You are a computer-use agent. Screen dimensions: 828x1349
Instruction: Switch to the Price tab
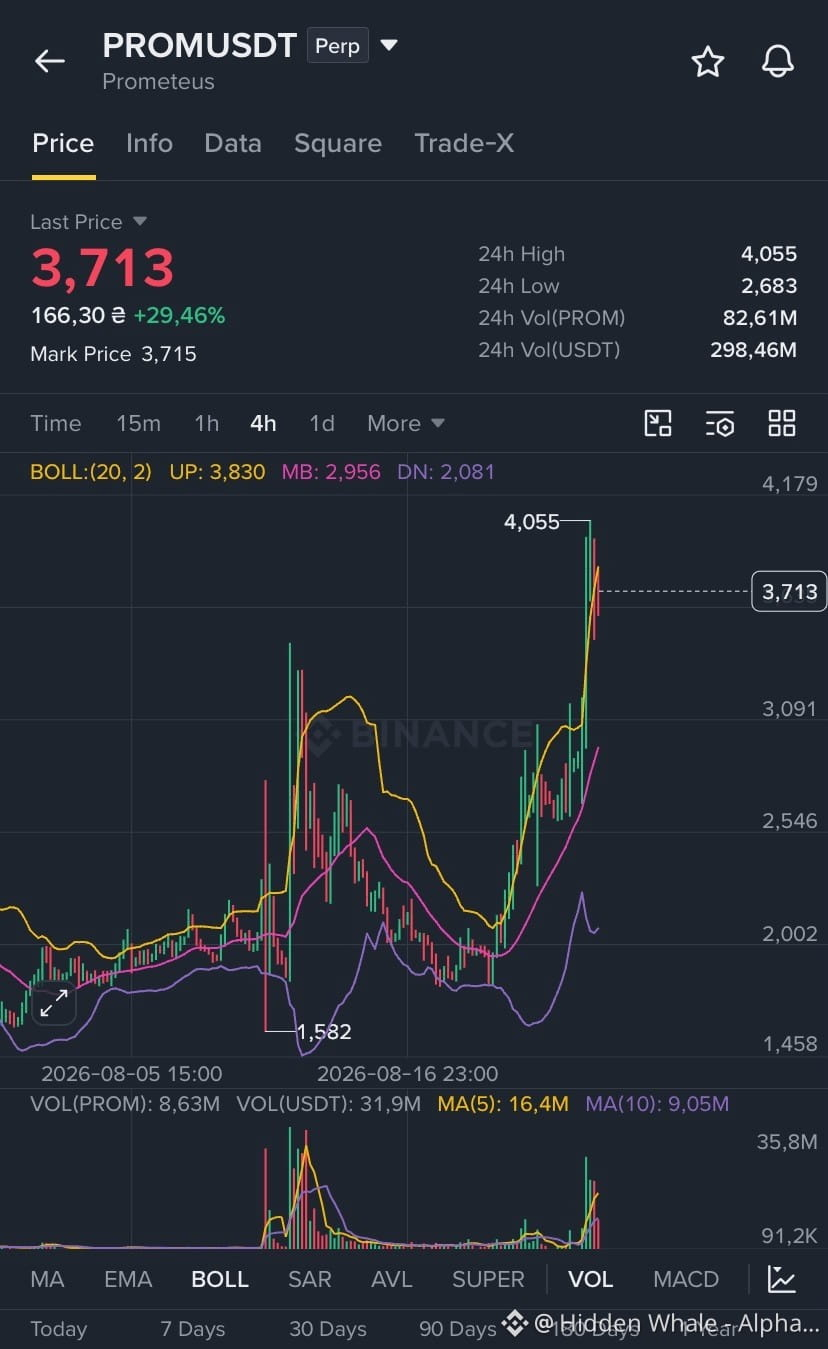click(x=63, y=143)
